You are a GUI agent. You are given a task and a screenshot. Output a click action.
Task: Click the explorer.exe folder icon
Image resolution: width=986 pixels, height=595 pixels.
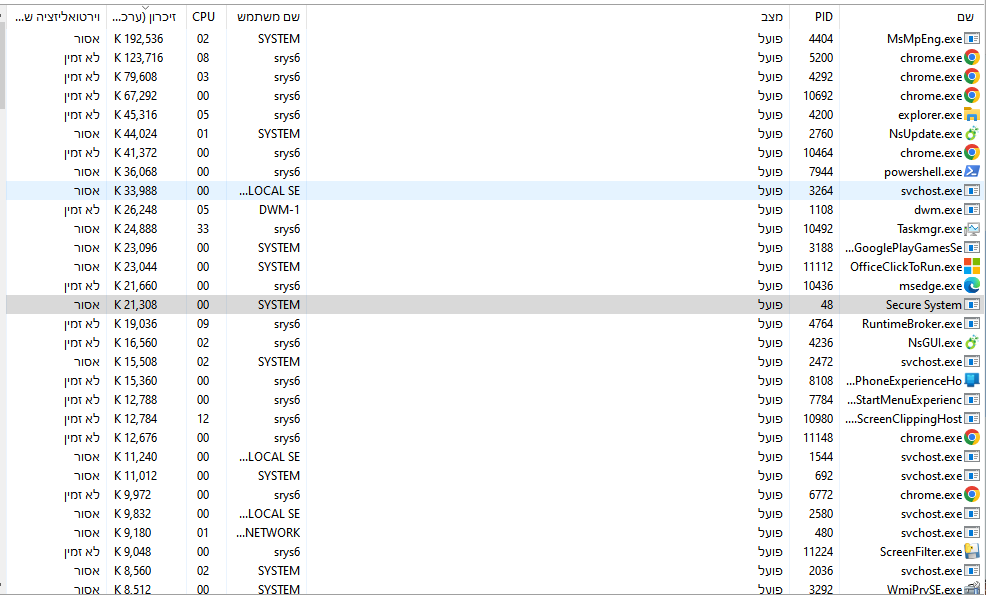click(971, 115)
